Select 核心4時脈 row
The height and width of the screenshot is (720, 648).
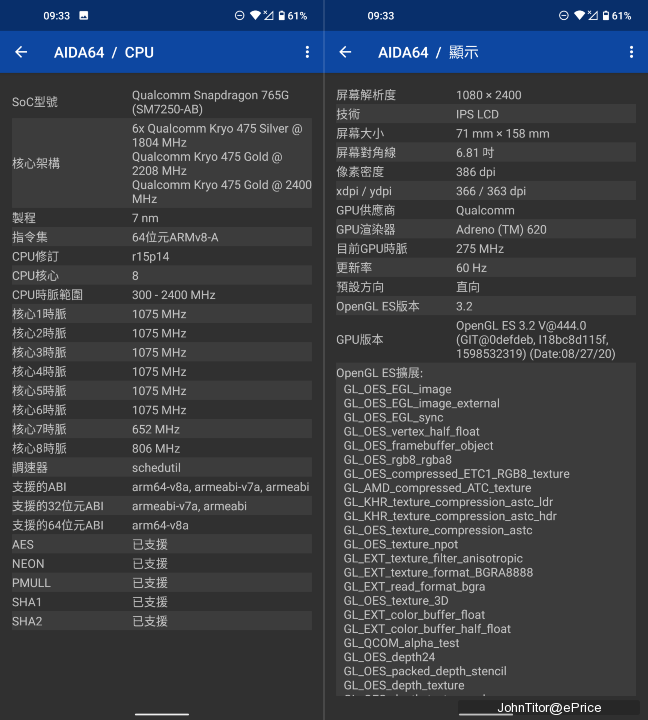tap(162, 371)
